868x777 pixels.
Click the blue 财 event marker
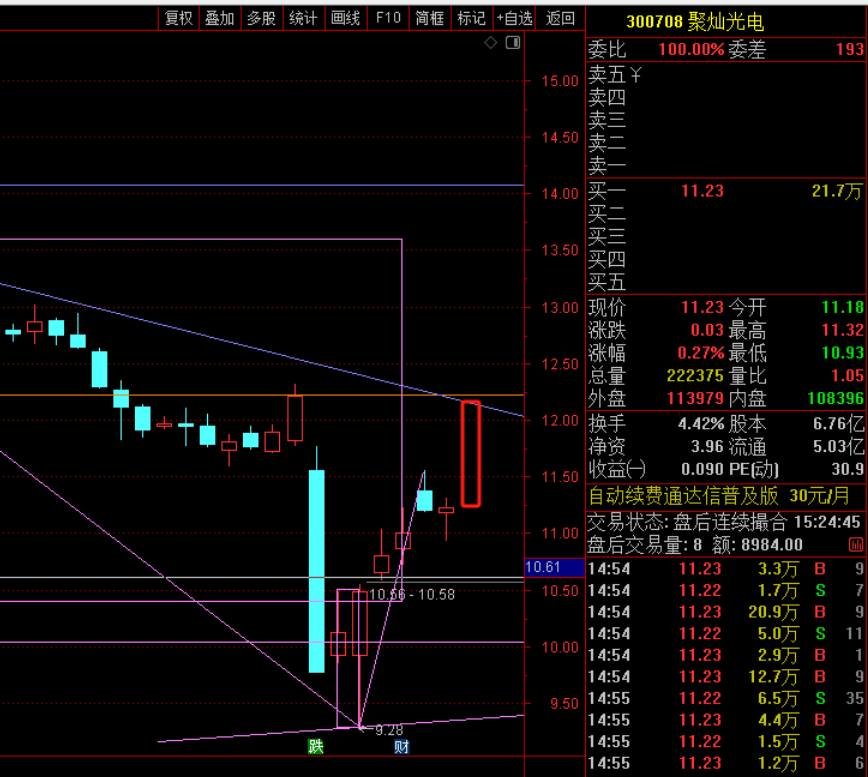401,747
